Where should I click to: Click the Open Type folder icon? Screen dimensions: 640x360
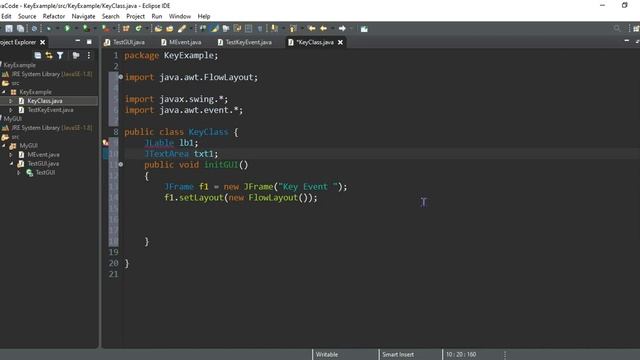tap(158, 29)
